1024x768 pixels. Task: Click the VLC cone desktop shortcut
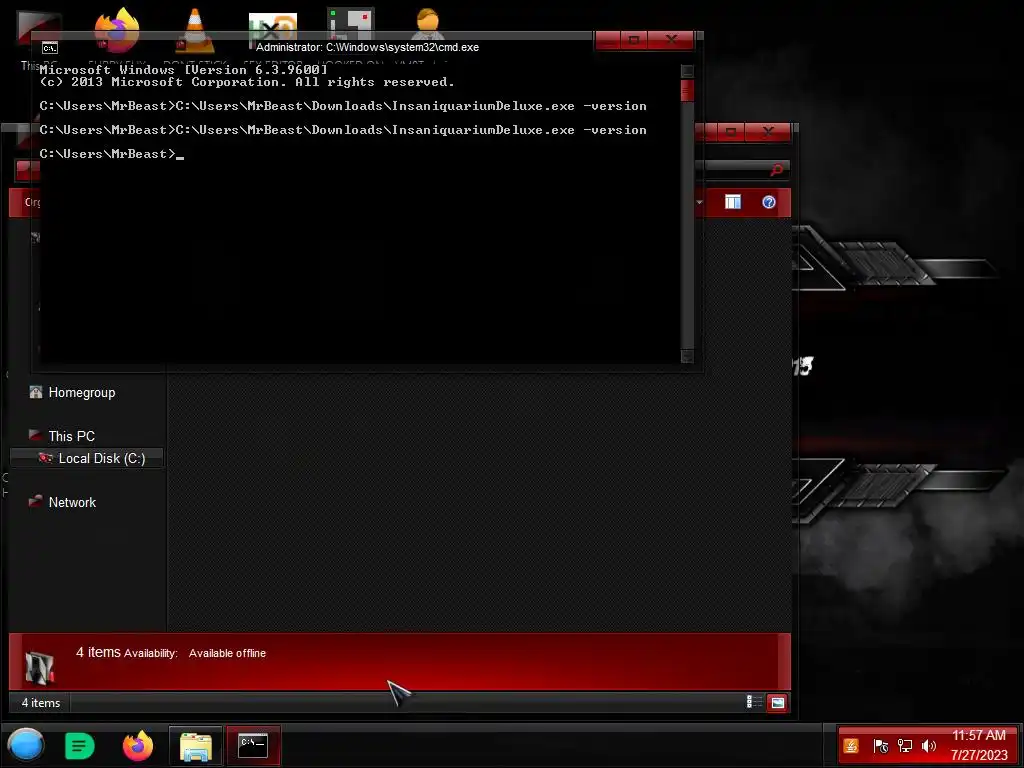click(195, 30)
